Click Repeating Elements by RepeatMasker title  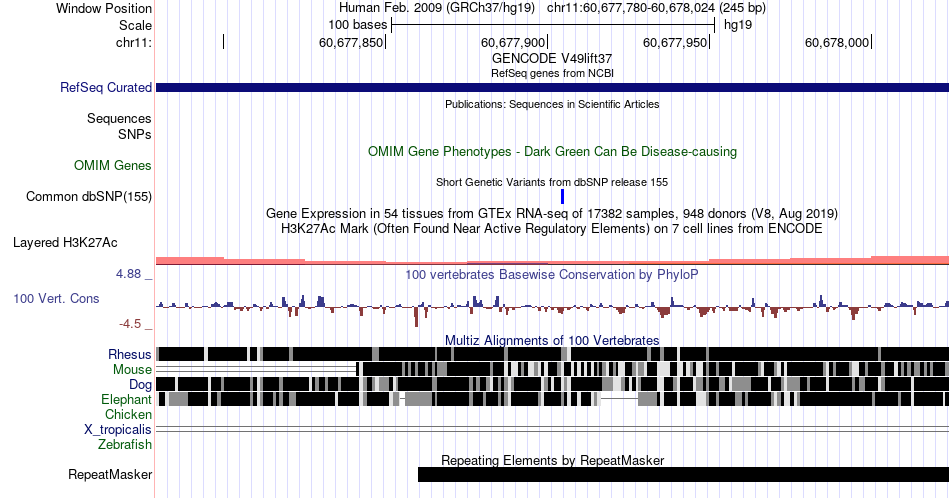pos(553,460)
